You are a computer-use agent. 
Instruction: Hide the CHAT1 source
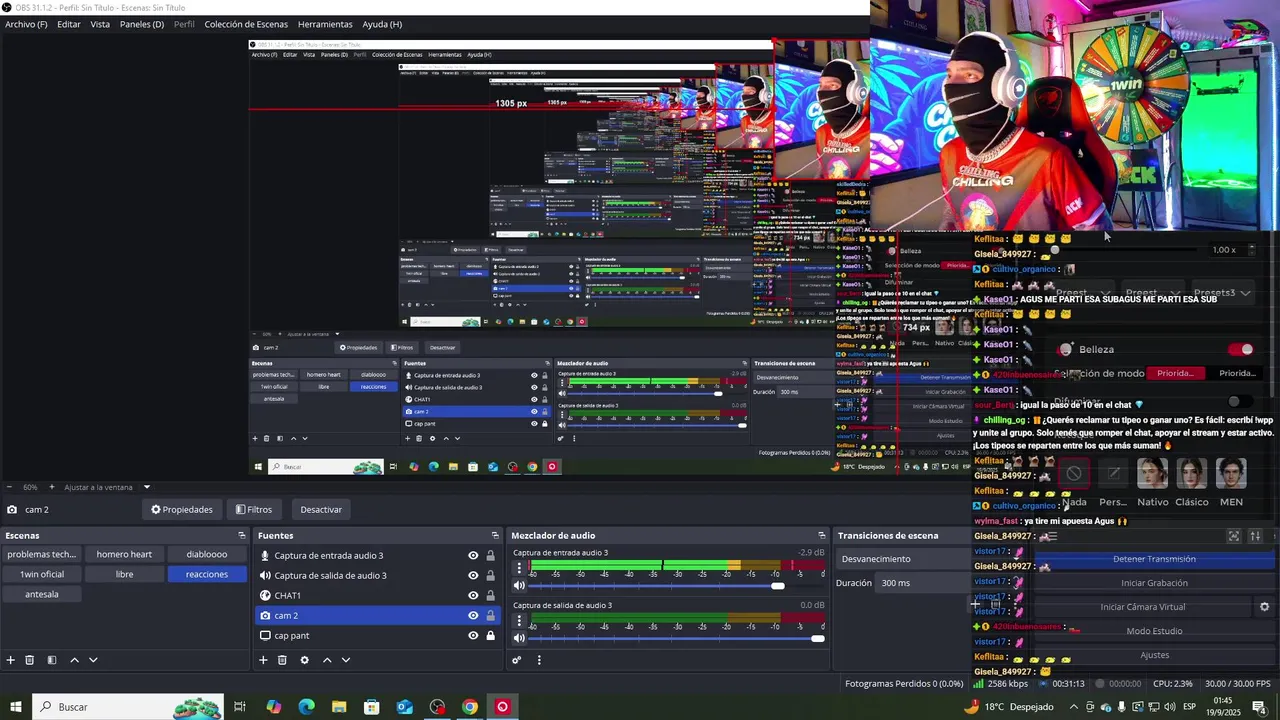(x=473, y=596)
